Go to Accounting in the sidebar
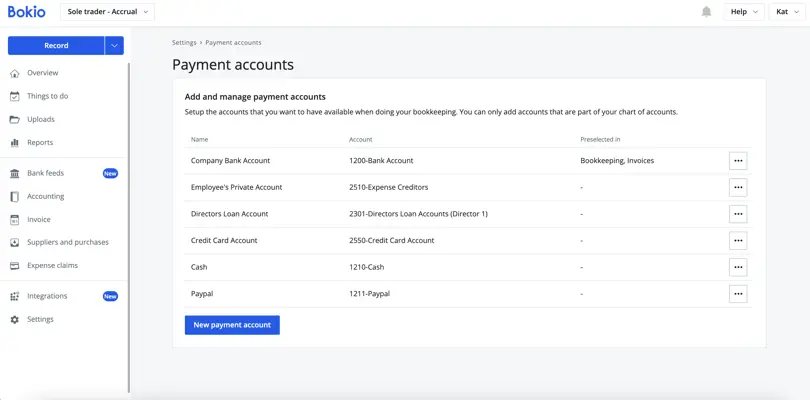The height and width of the screenshot is (400, 810). [45, 196]
